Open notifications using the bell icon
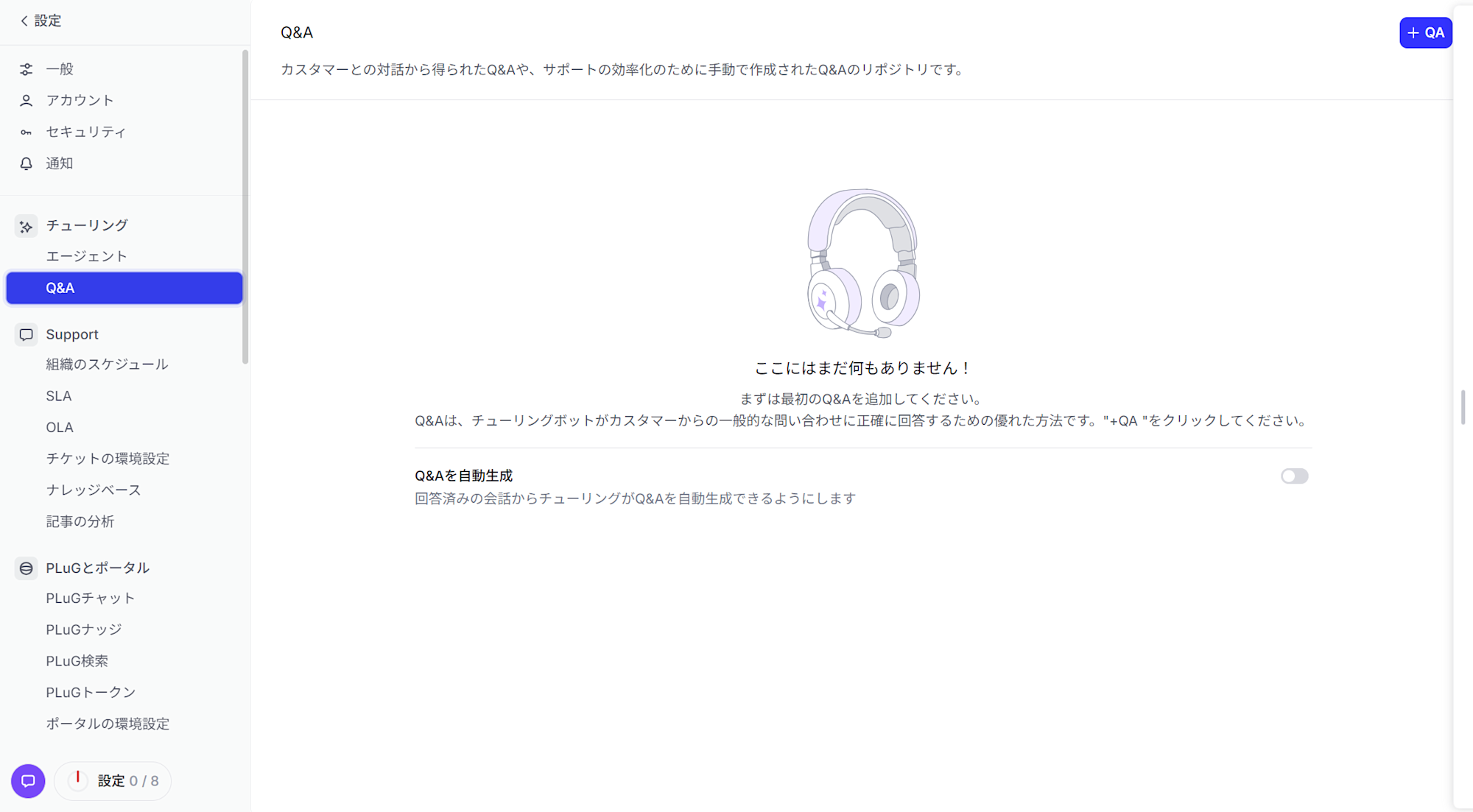The height and width of the screenshot is (812, 1473). point(27,163)
